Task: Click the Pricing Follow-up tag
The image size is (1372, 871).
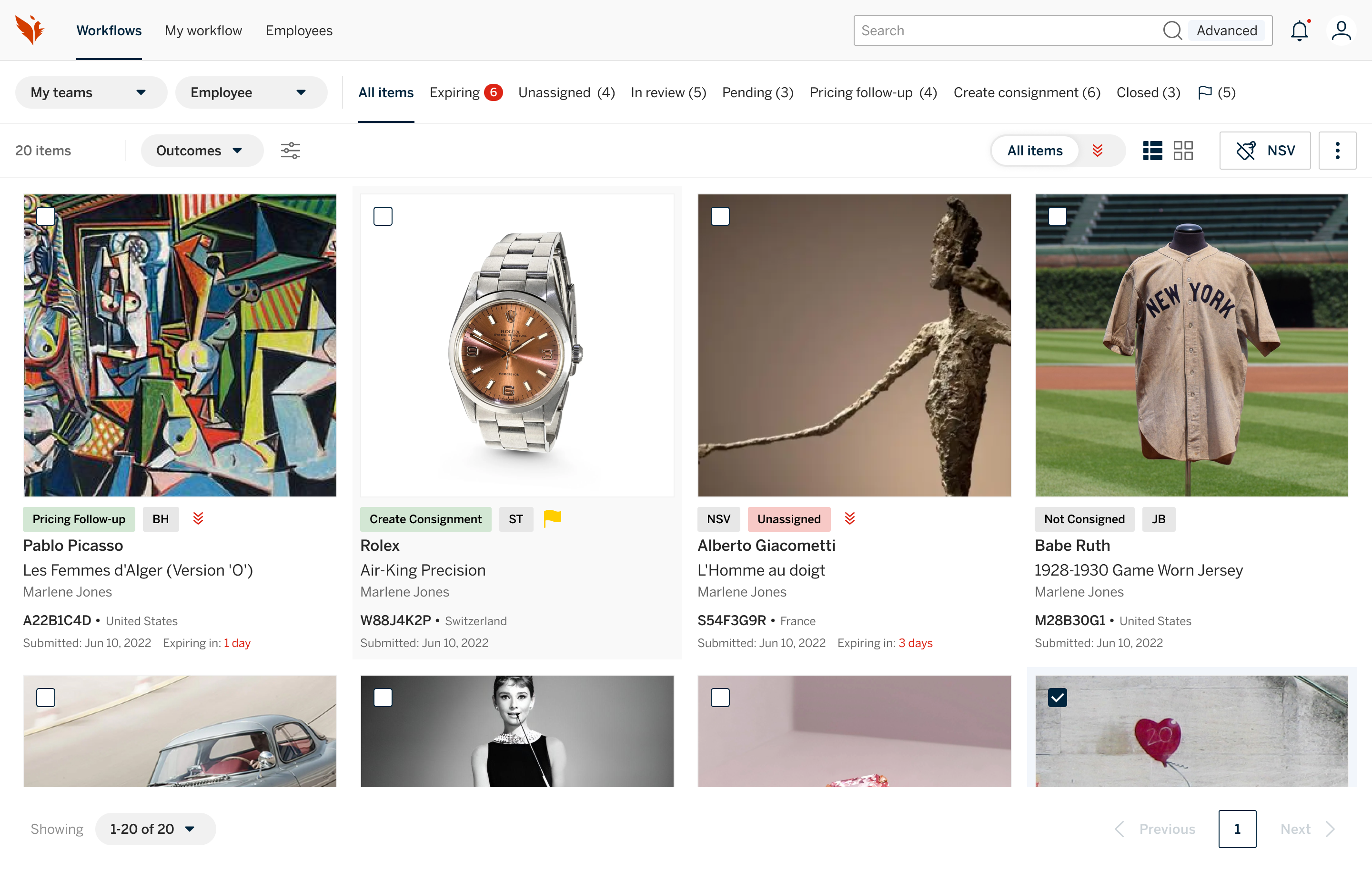Action: (79, 519)
